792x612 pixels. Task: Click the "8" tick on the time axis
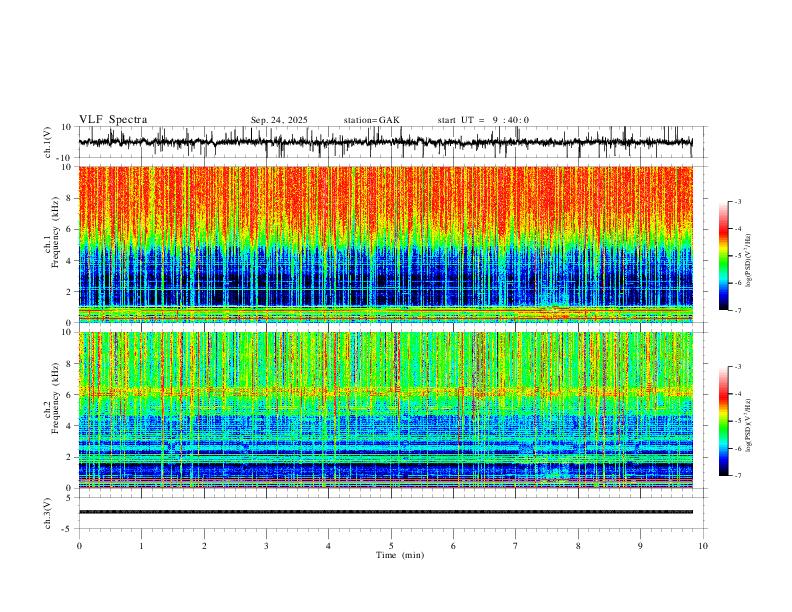tap(578, 546)
